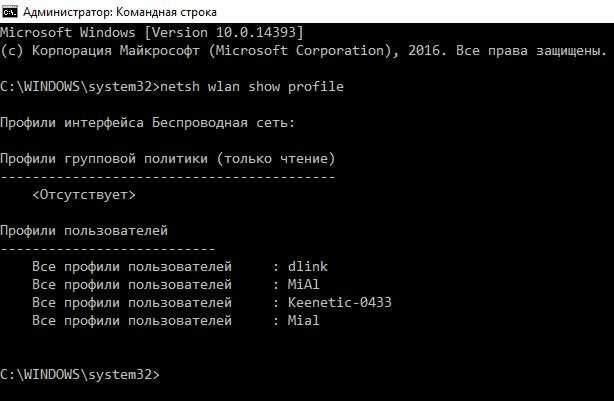
Task: Click the 'netsh wlan show profile' command text
Action: coord(252,87)
